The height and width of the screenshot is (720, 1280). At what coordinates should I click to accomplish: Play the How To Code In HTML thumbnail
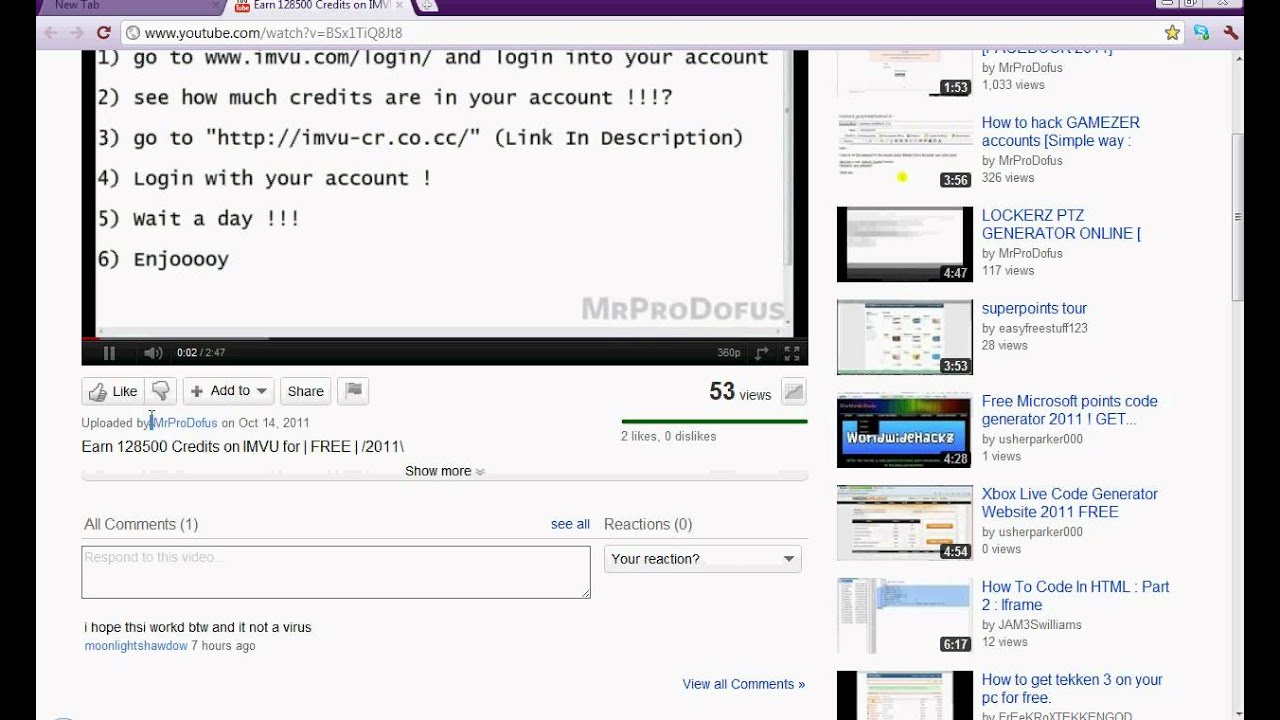point(905,616)
